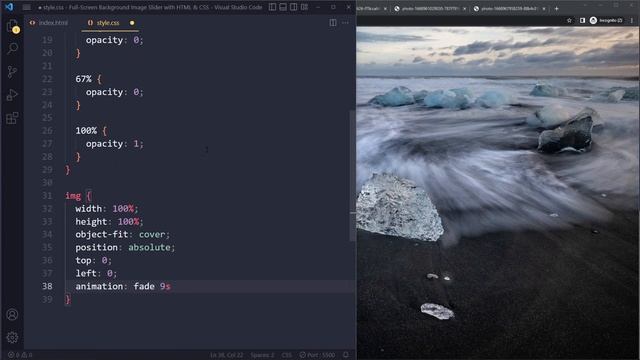Image resolution: width=640 pixels, height=360 pixels.
Task: Bookmark this page with star icon
Action: pos(569,20)
